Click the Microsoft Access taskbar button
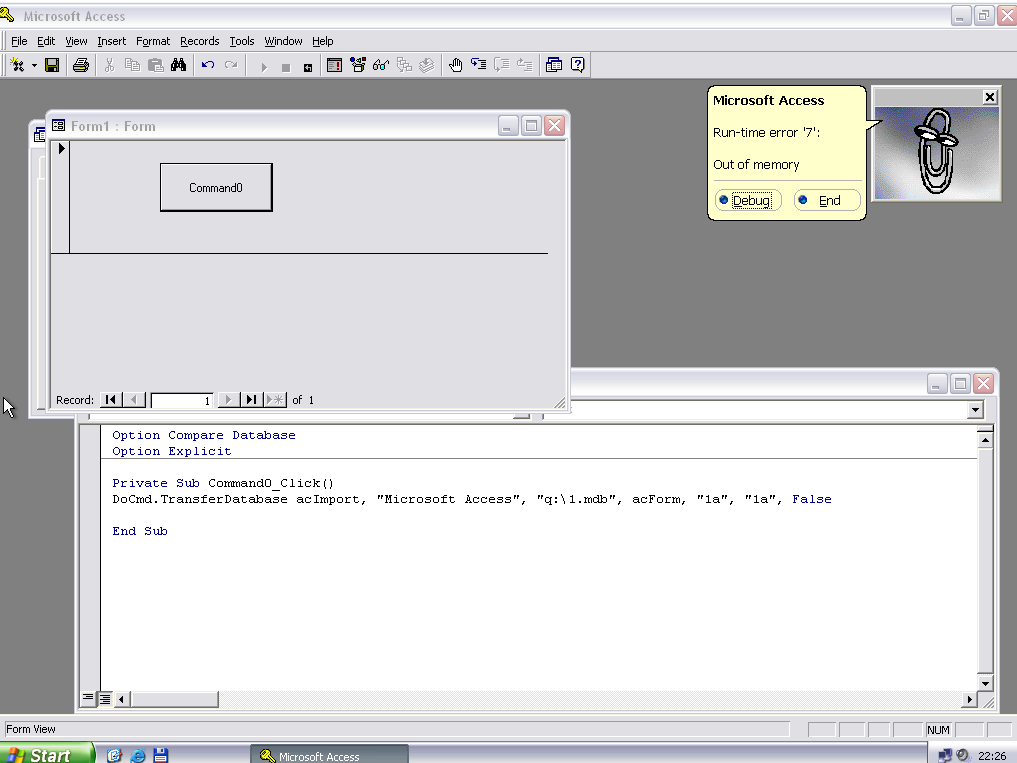The width and height of the screenshot is (1017, 763). [329, 755]
